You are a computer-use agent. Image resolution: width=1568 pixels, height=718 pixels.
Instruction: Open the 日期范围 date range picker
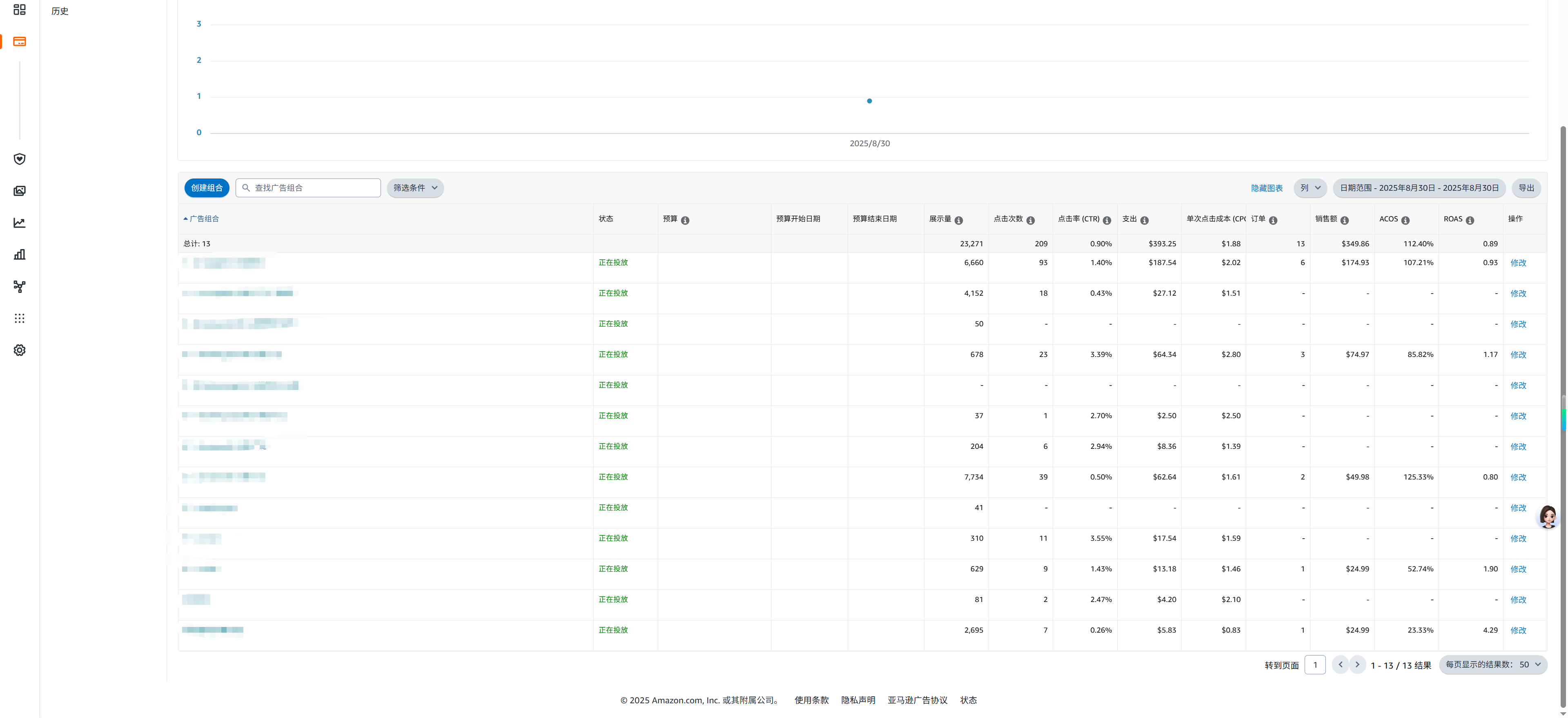coord(1419,187)
